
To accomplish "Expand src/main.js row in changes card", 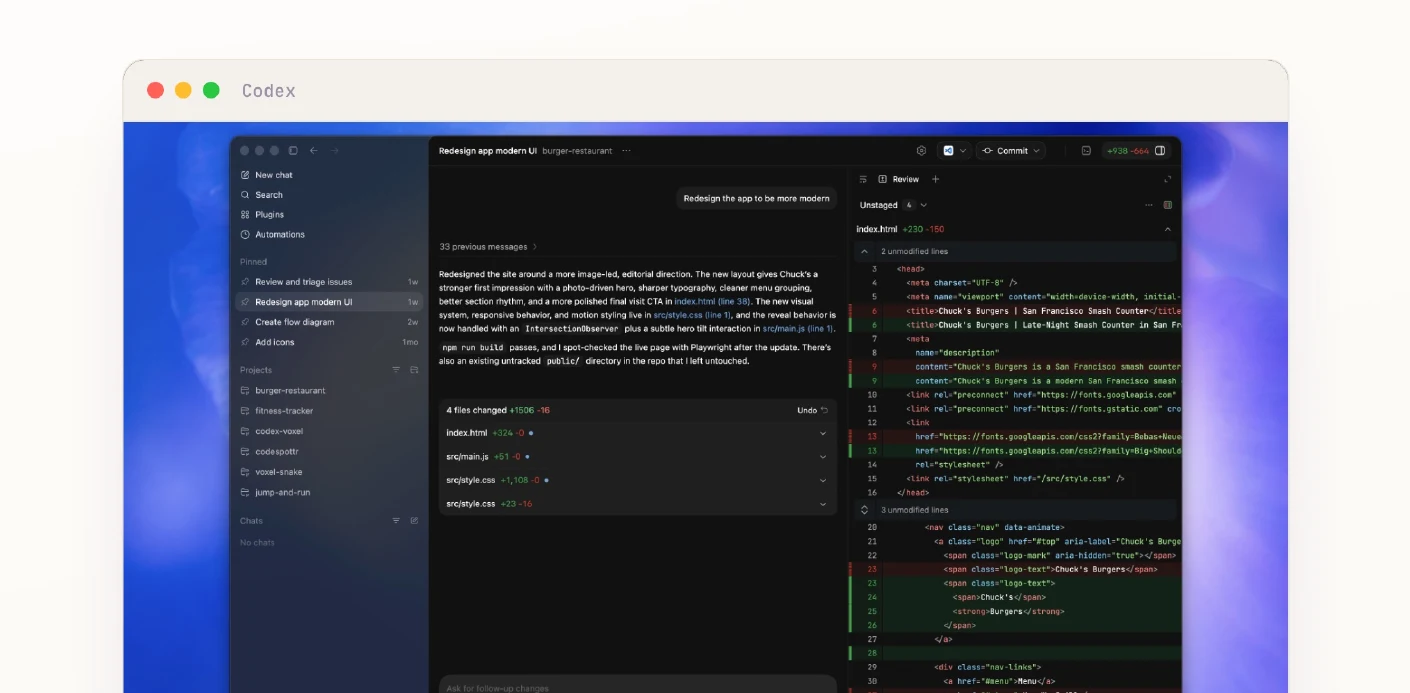I will pyautogui.click(x=638, y=457).
